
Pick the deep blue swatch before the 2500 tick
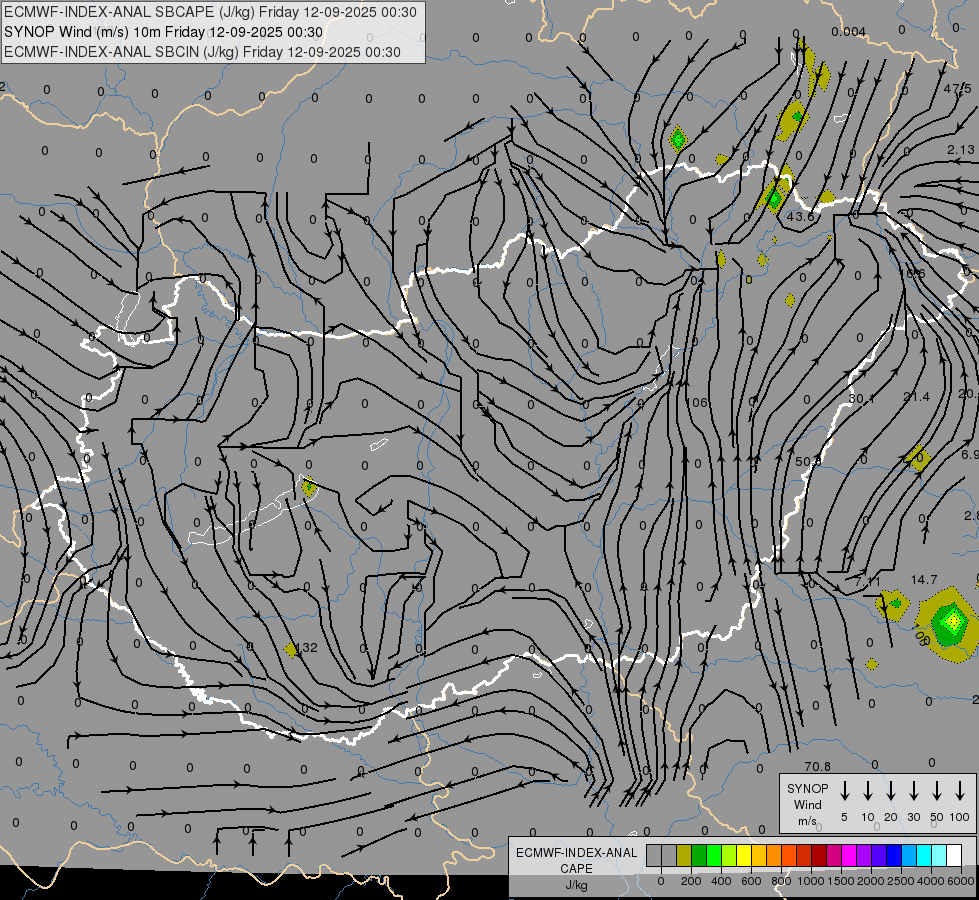[893, 855]
